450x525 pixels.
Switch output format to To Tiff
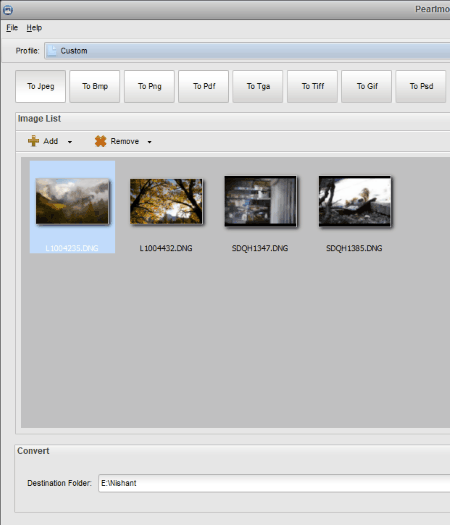pos(312,86)
